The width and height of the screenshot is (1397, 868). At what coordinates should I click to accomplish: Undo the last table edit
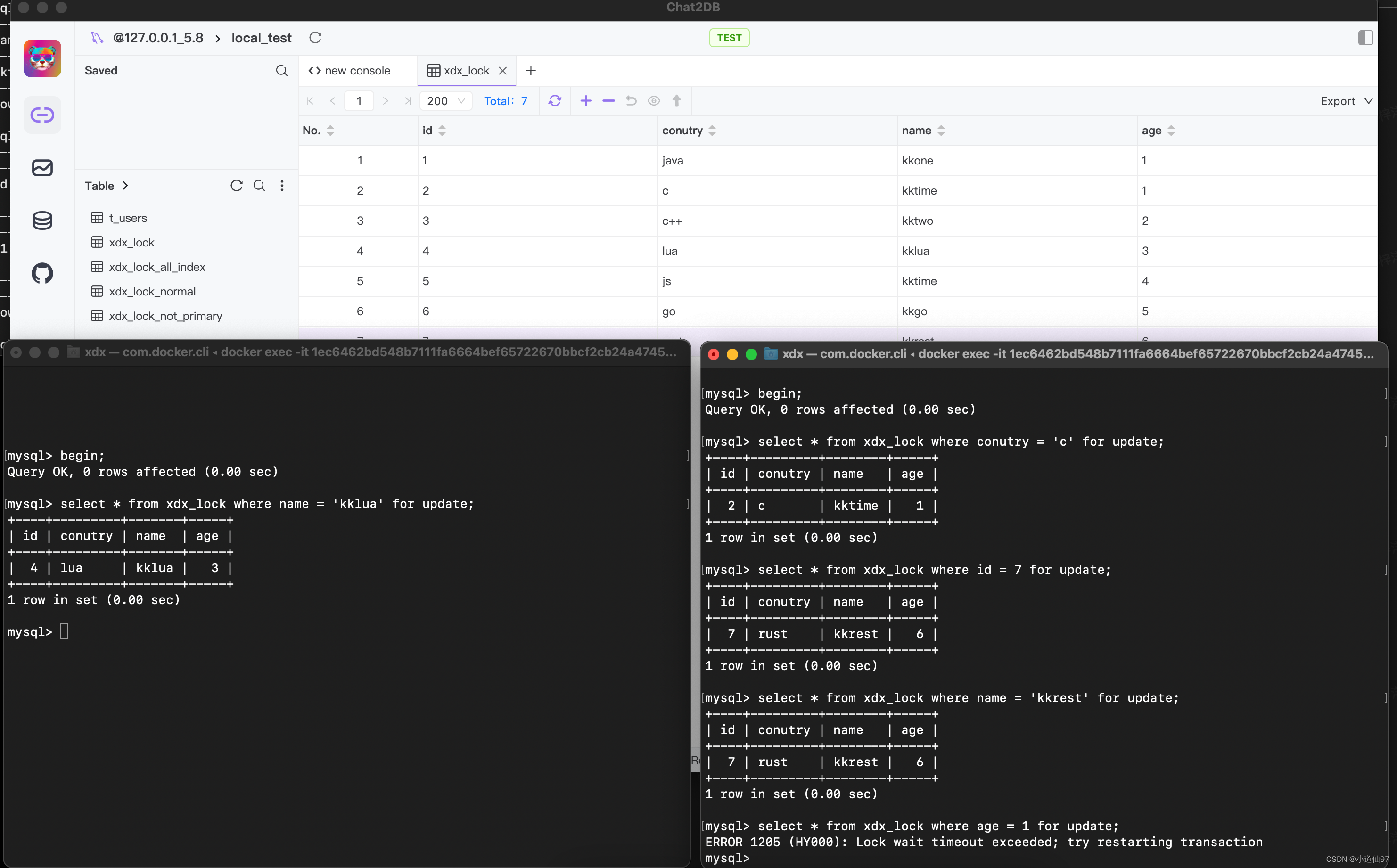pos(631,101)
